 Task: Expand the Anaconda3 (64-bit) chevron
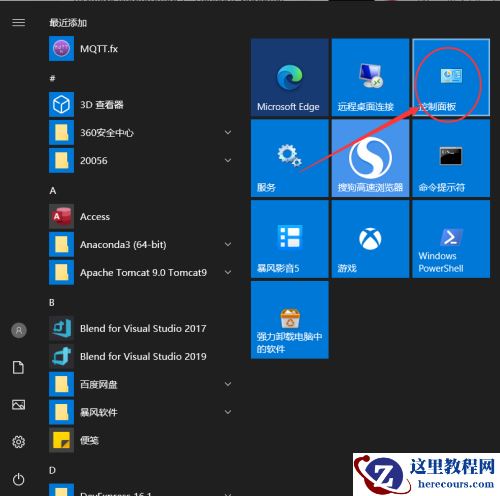pos(228,244)
